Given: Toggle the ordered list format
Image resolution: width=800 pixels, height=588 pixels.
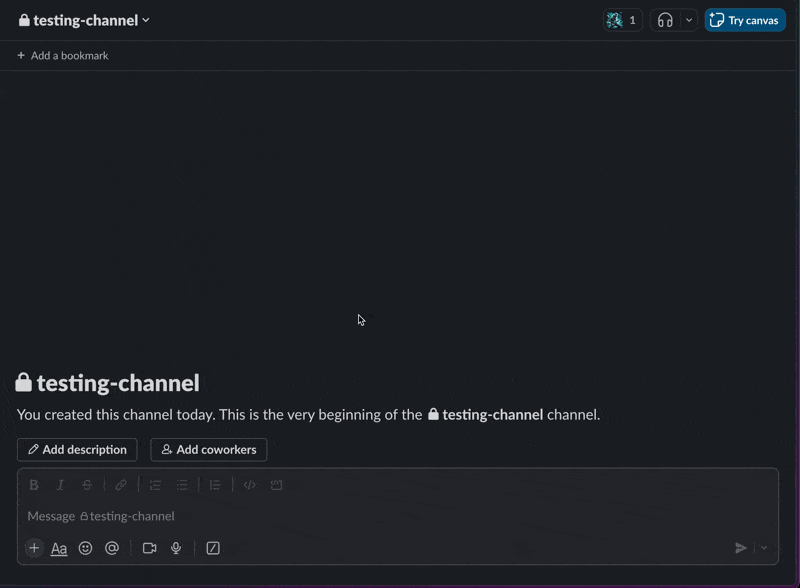Looking at the screenshot, I should (155, 485).
